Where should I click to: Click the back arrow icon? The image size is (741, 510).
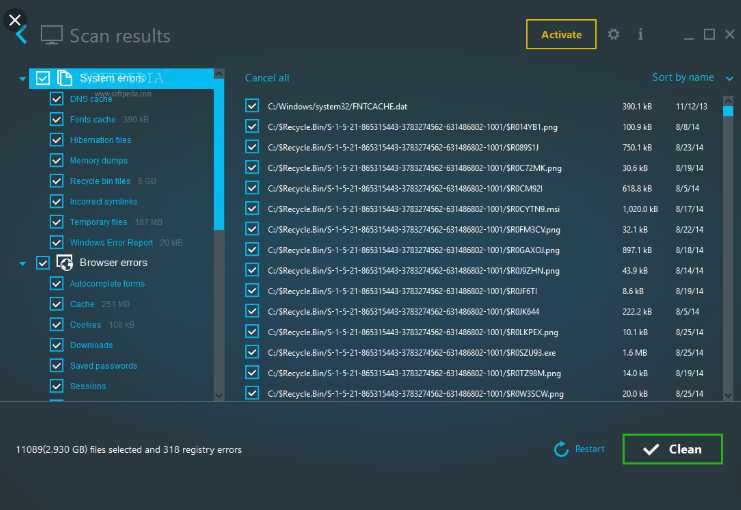(21, 35)
